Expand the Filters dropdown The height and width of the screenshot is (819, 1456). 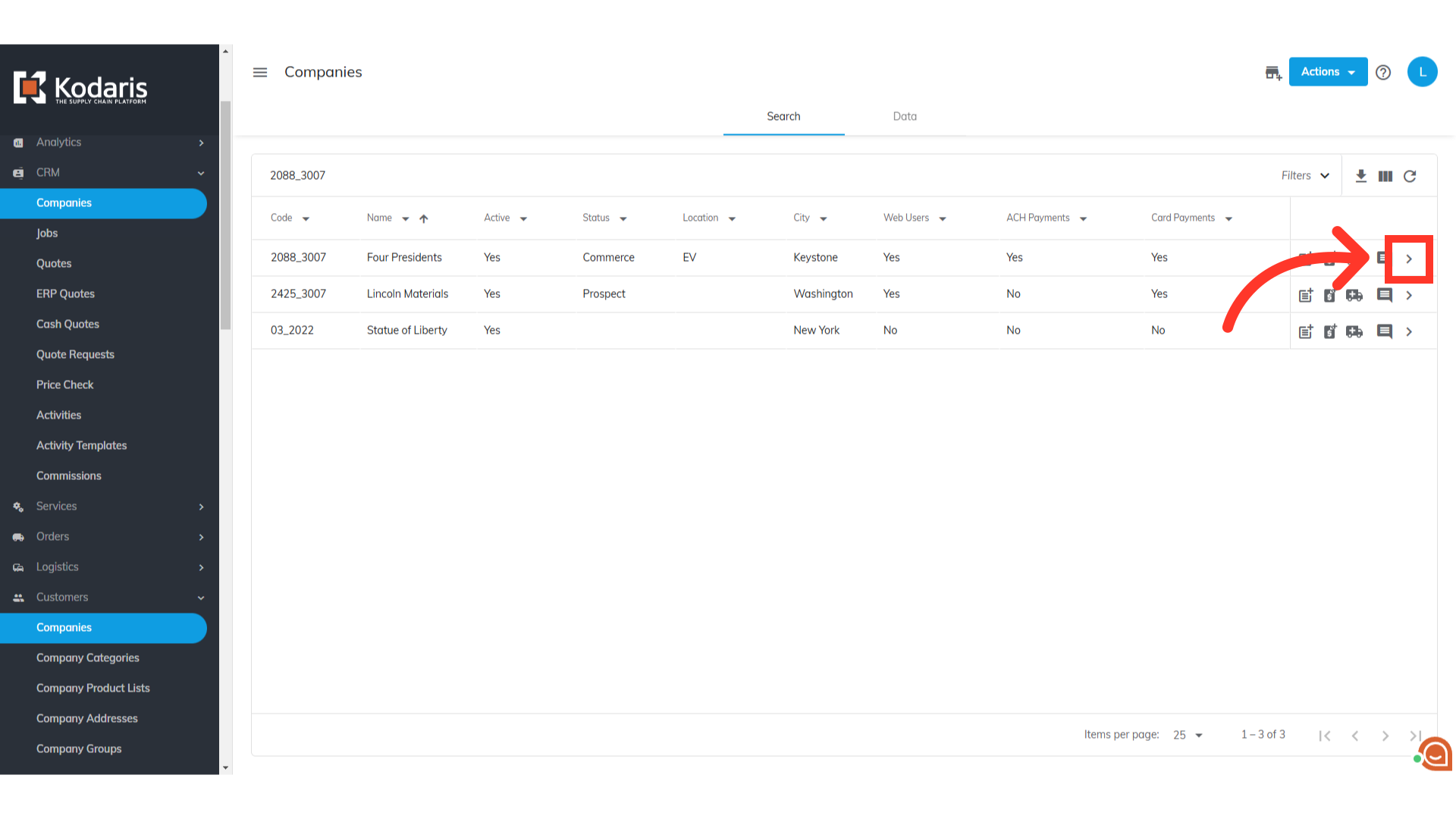point(1305,176)
